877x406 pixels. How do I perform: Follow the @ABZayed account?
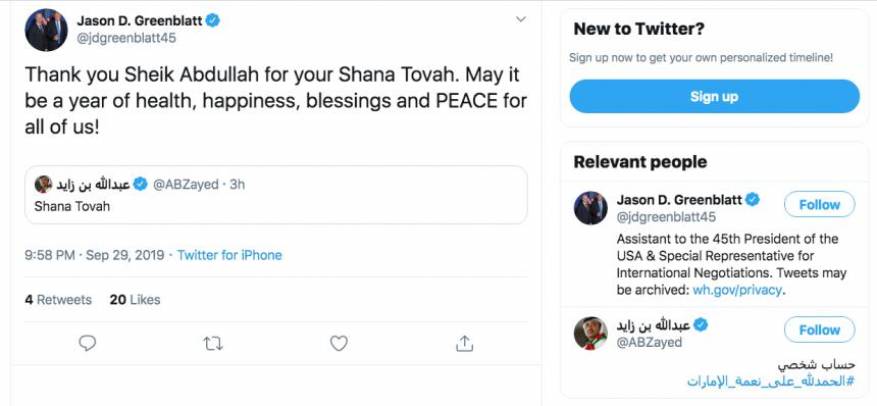tap(819, 330)
